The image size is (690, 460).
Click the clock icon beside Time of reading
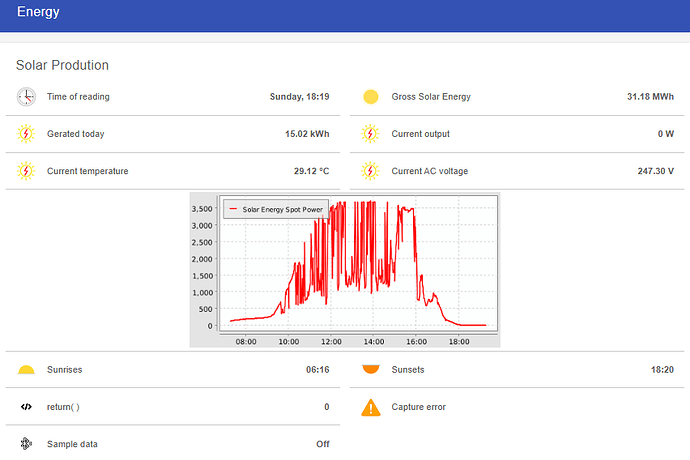tap(26, 97)
